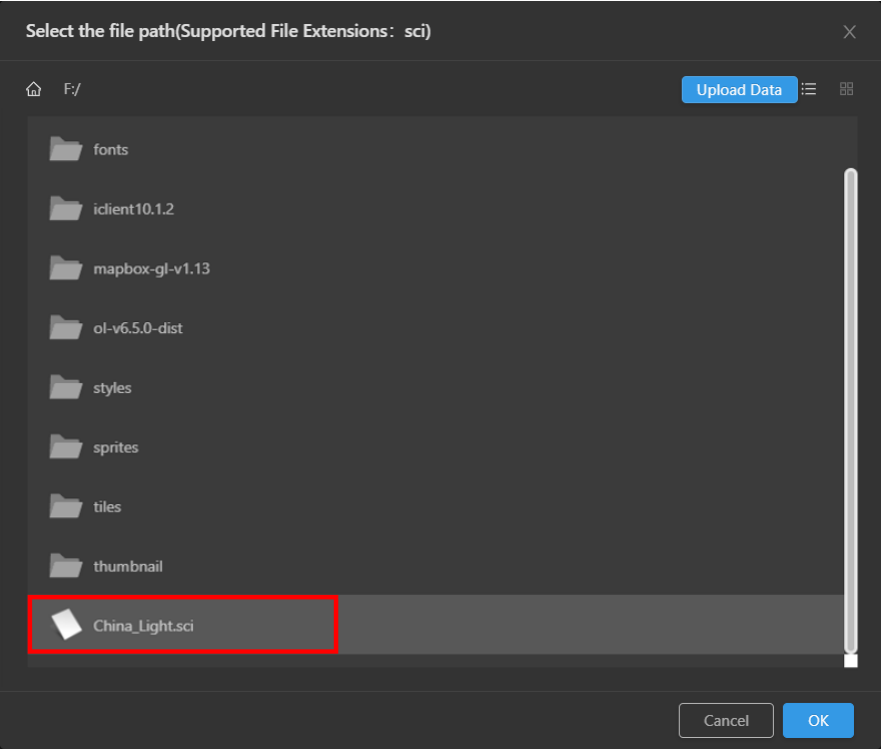Viewport: 881px width, 749px height.
Task: Click the sprites folder icon
Action: [x=66, y=447]
